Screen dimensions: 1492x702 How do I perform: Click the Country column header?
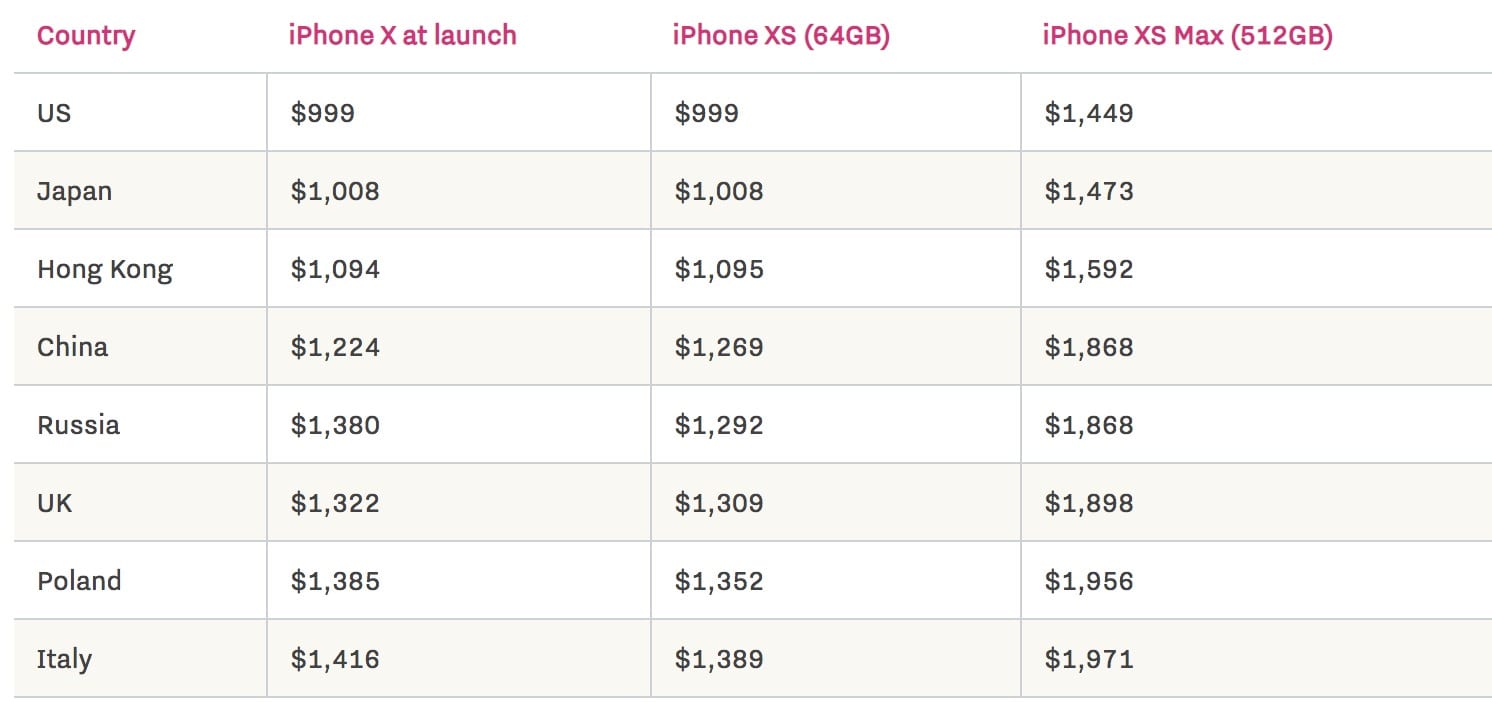pos(86,36)
